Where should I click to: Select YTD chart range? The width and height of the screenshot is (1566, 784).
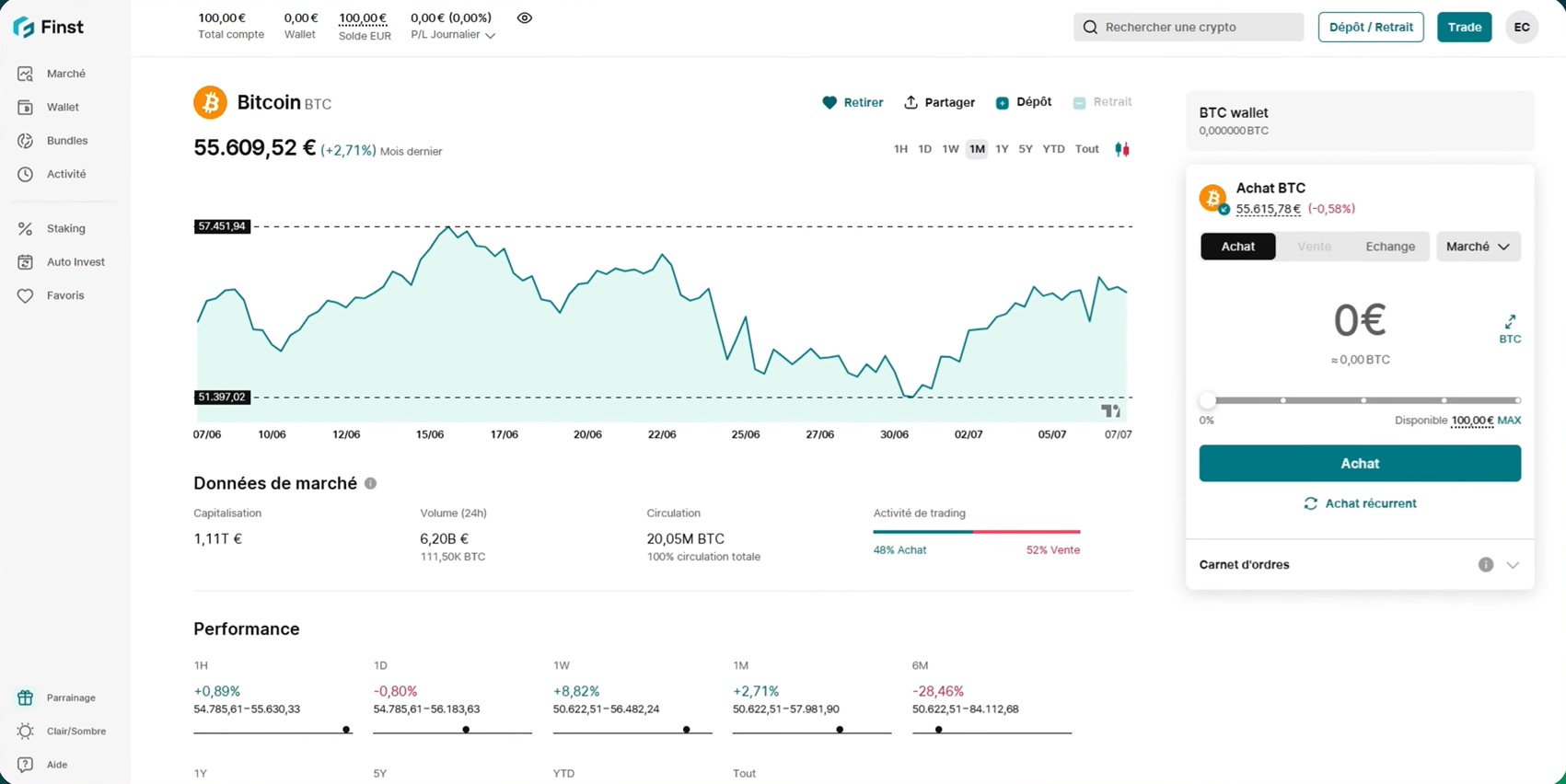(1053, 149)
